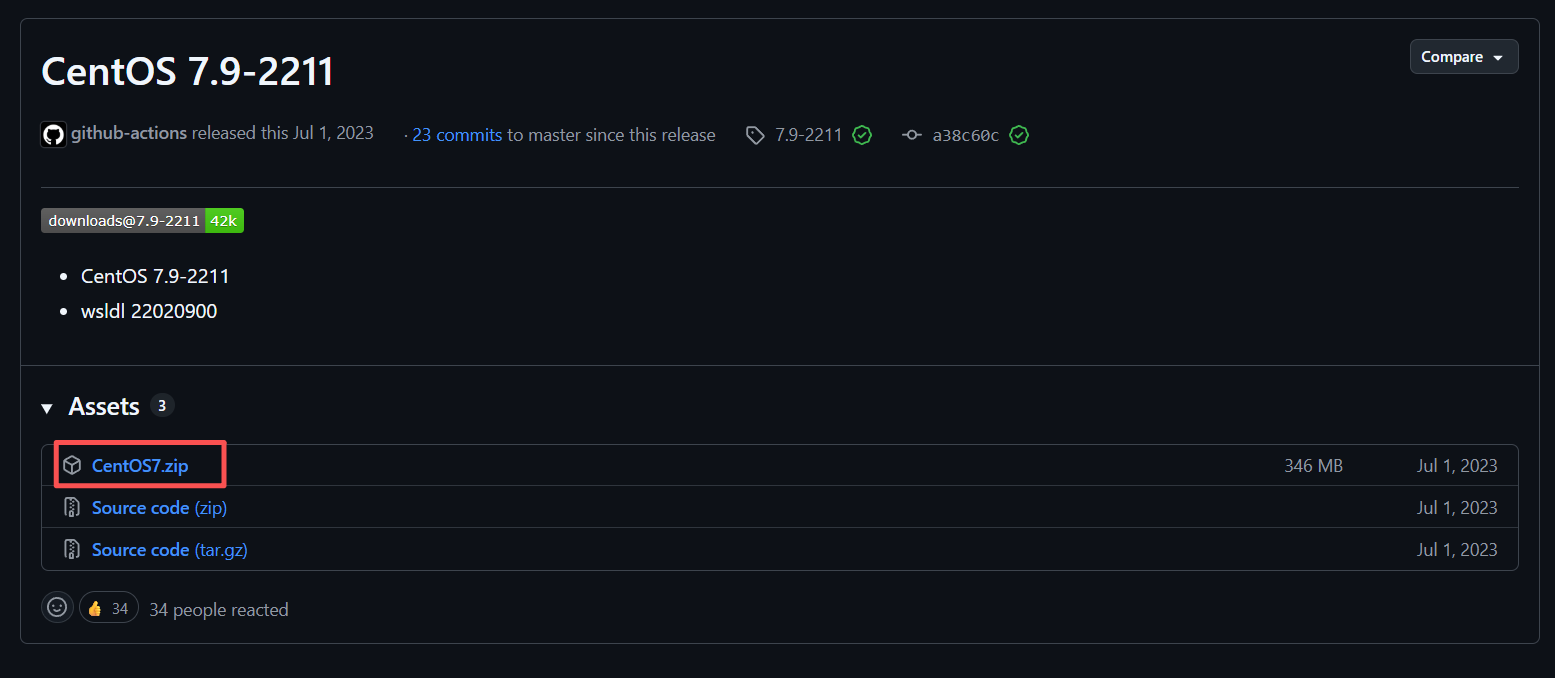
Task: Expand the Compare branch selector arrow
Action: 1498,56
